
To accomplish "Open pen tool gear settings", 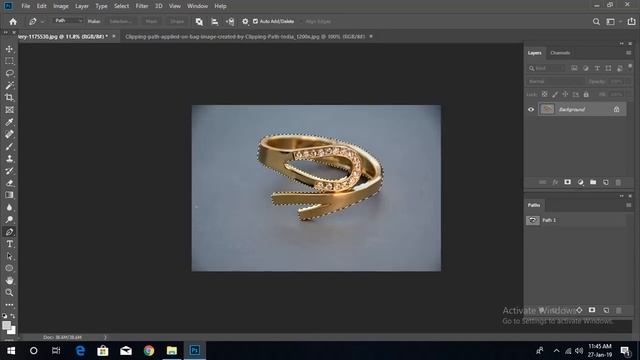I will [x=245, y=22].
